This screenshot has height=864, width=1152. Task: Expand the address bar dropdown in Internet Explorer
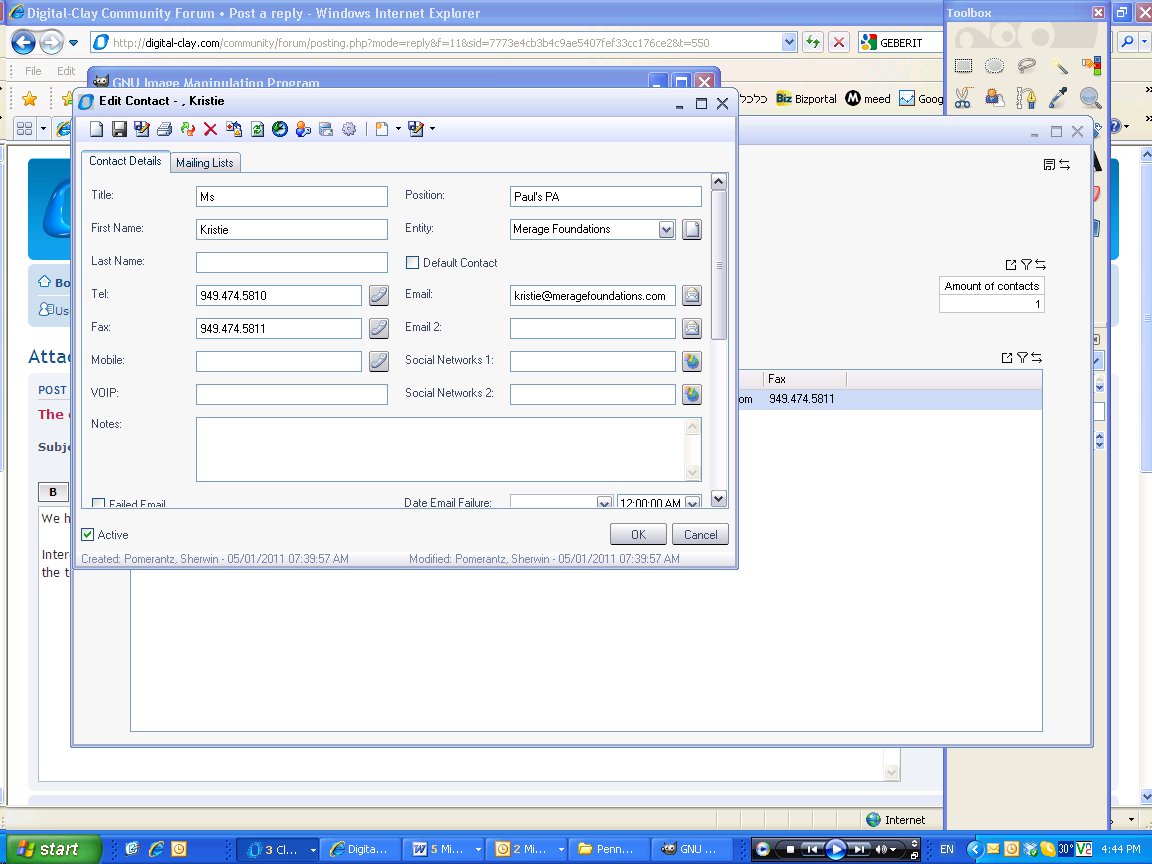tap(788, 43)
